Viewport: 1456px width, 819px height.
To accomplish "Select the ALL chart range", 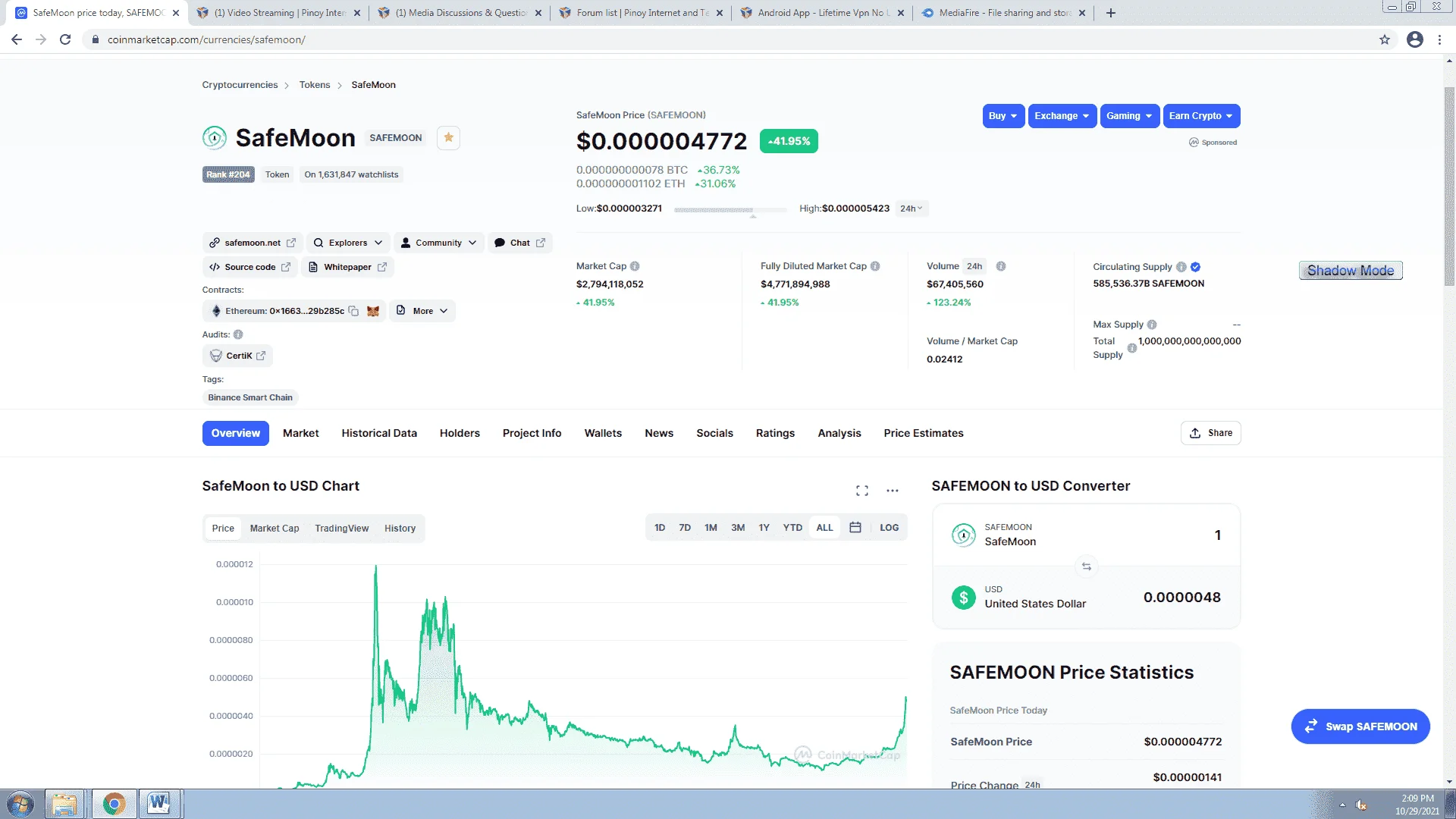I will click(824, 528).
